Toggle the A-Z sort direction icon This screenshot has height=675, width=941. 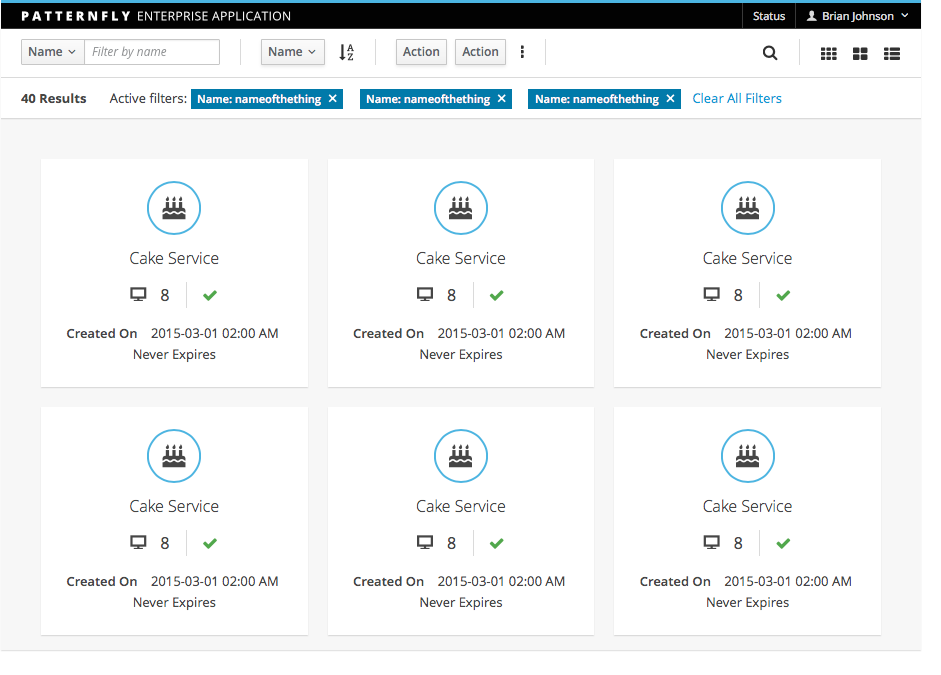(346, 52)
